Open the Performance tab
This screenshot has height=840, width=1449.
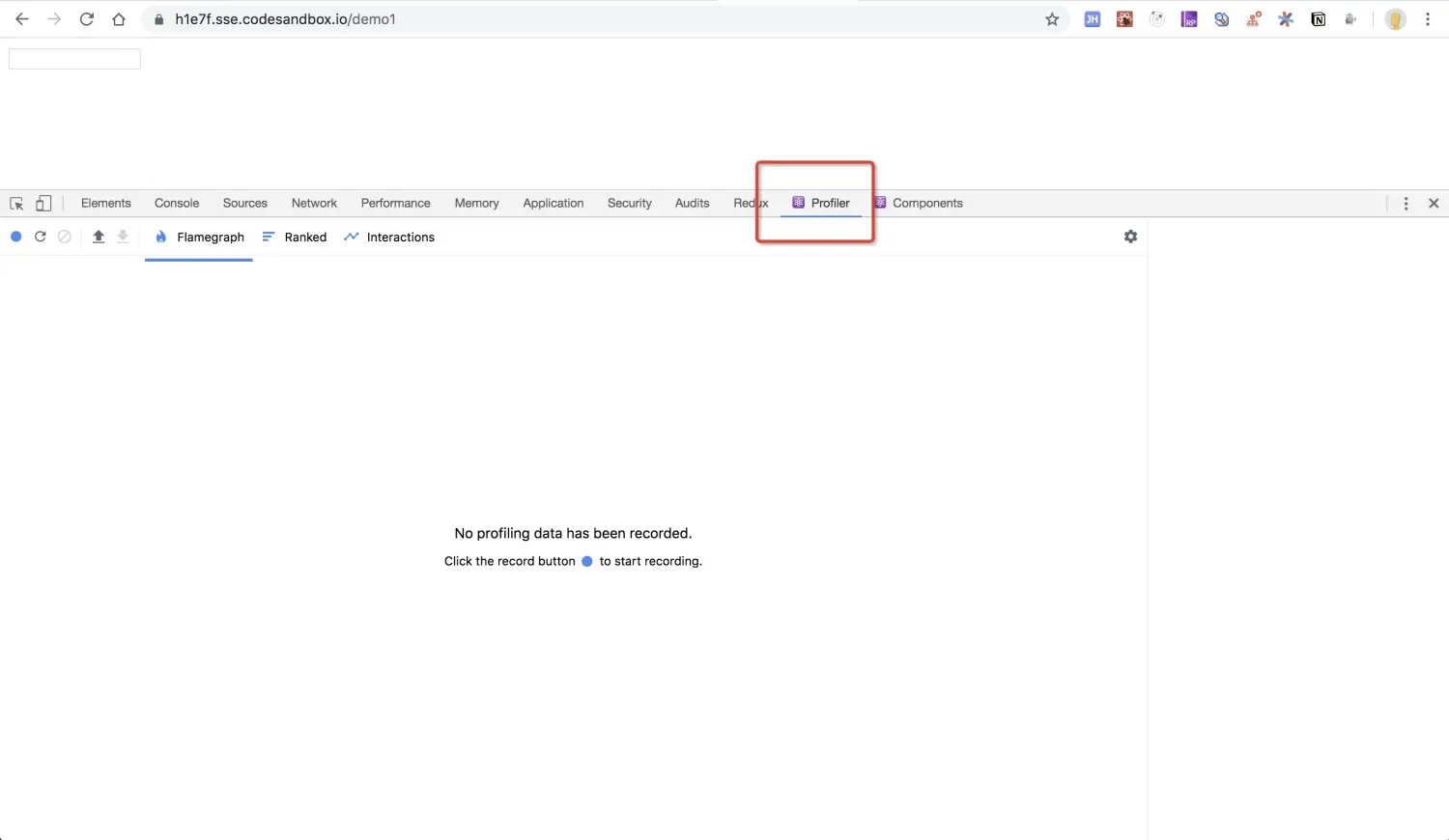[396, 204]
